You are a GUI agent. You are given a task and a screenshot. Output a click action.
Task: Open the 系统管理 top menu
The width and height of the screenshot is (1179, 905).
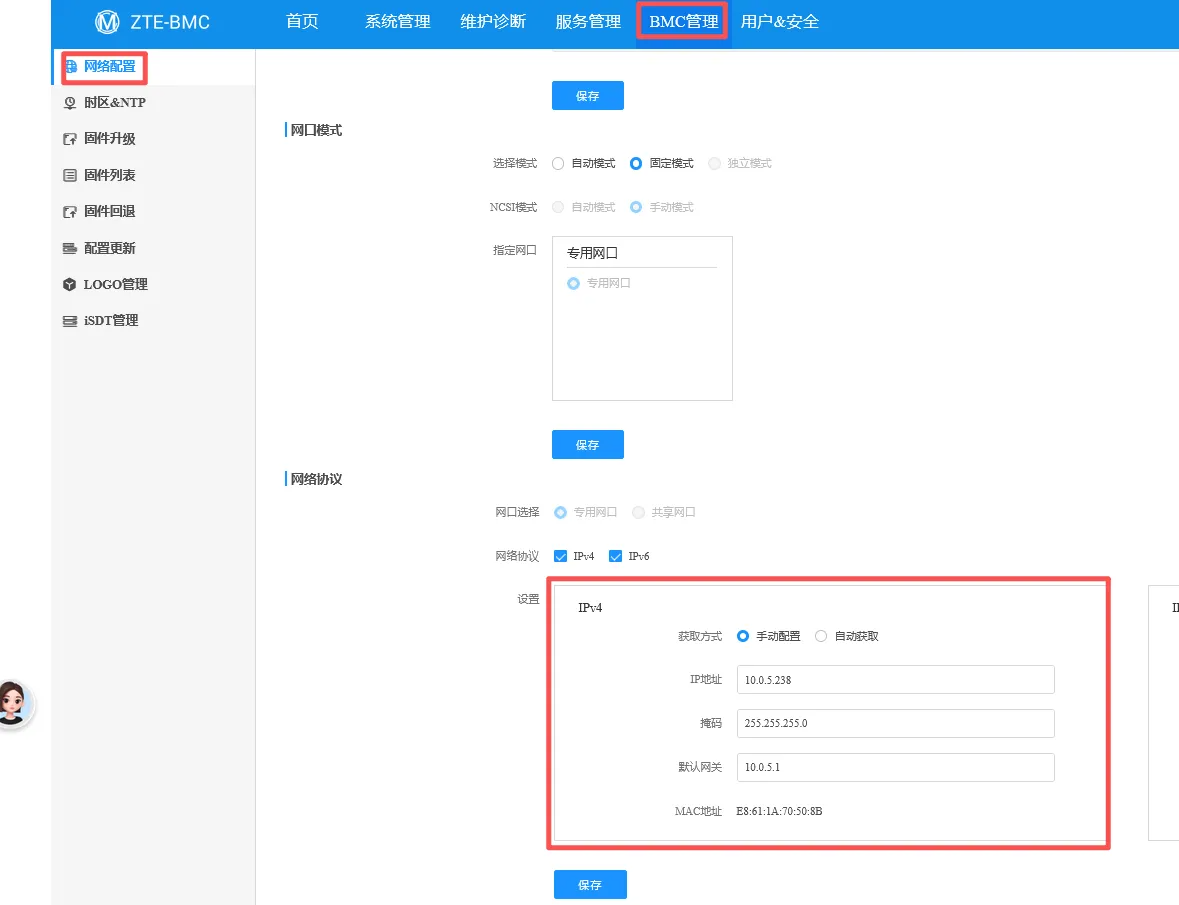(398, 22)
